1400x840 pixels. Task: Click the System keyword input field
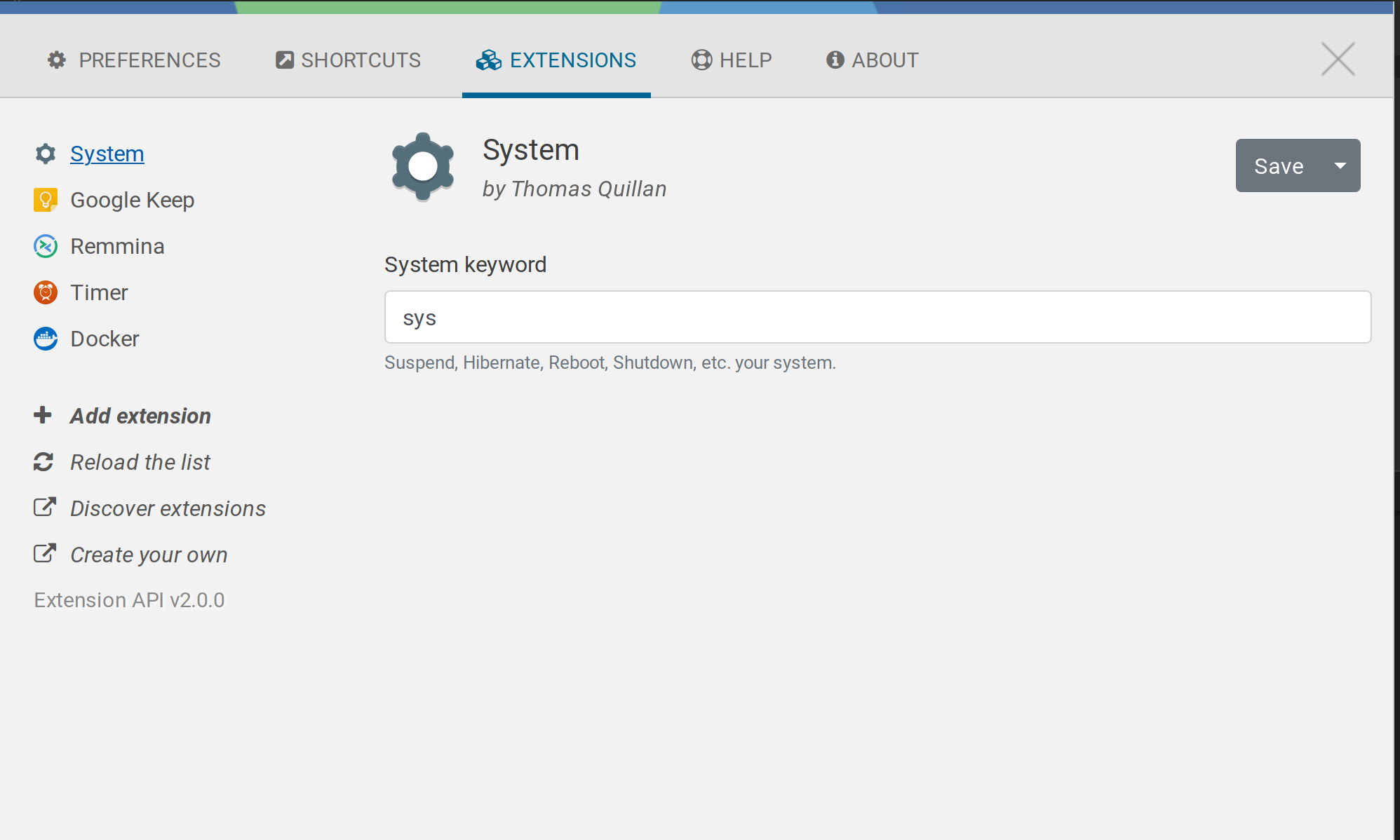[x=877, y=317]
